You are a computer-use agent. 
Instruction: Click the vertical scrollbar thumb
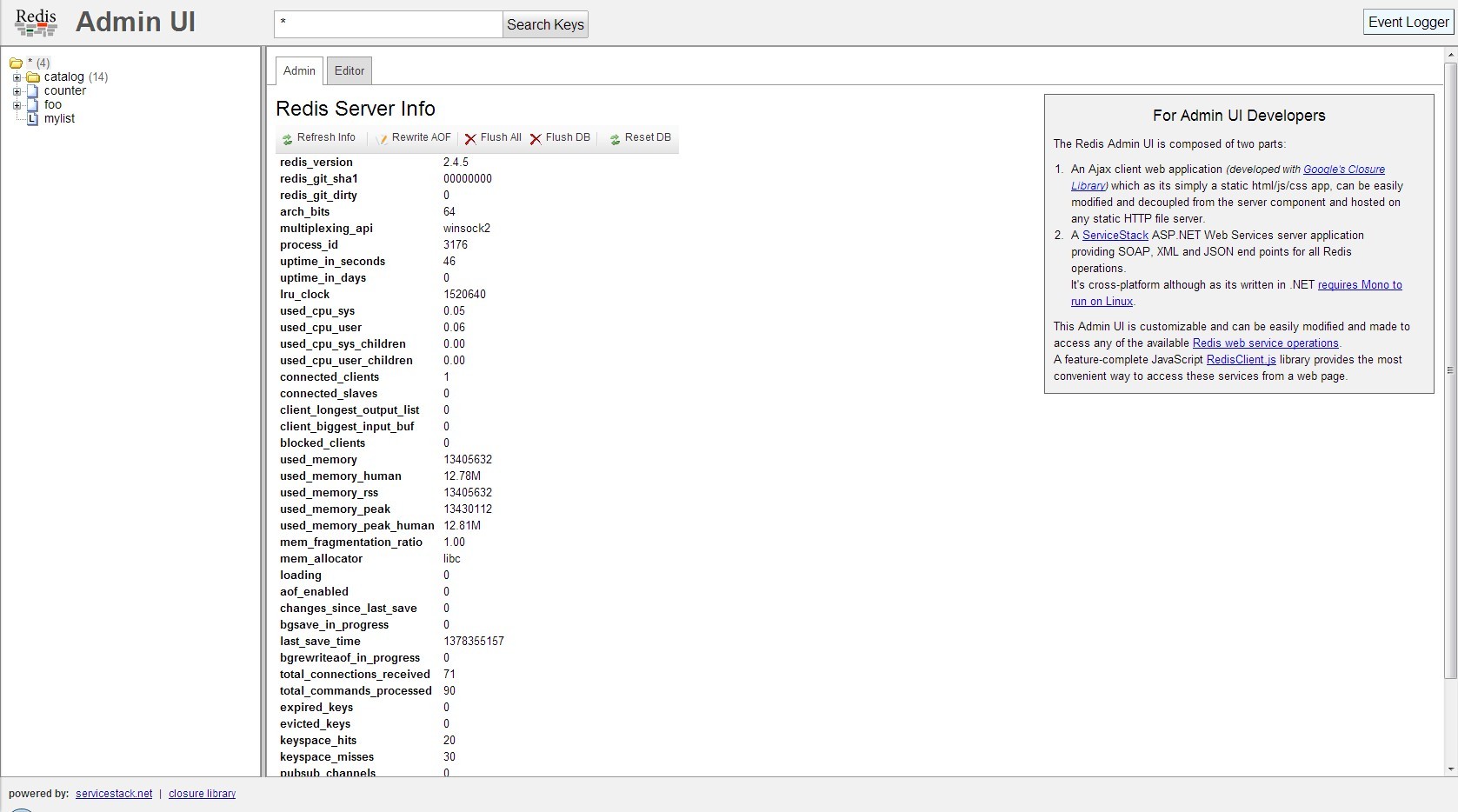[x=1450, y=370]
